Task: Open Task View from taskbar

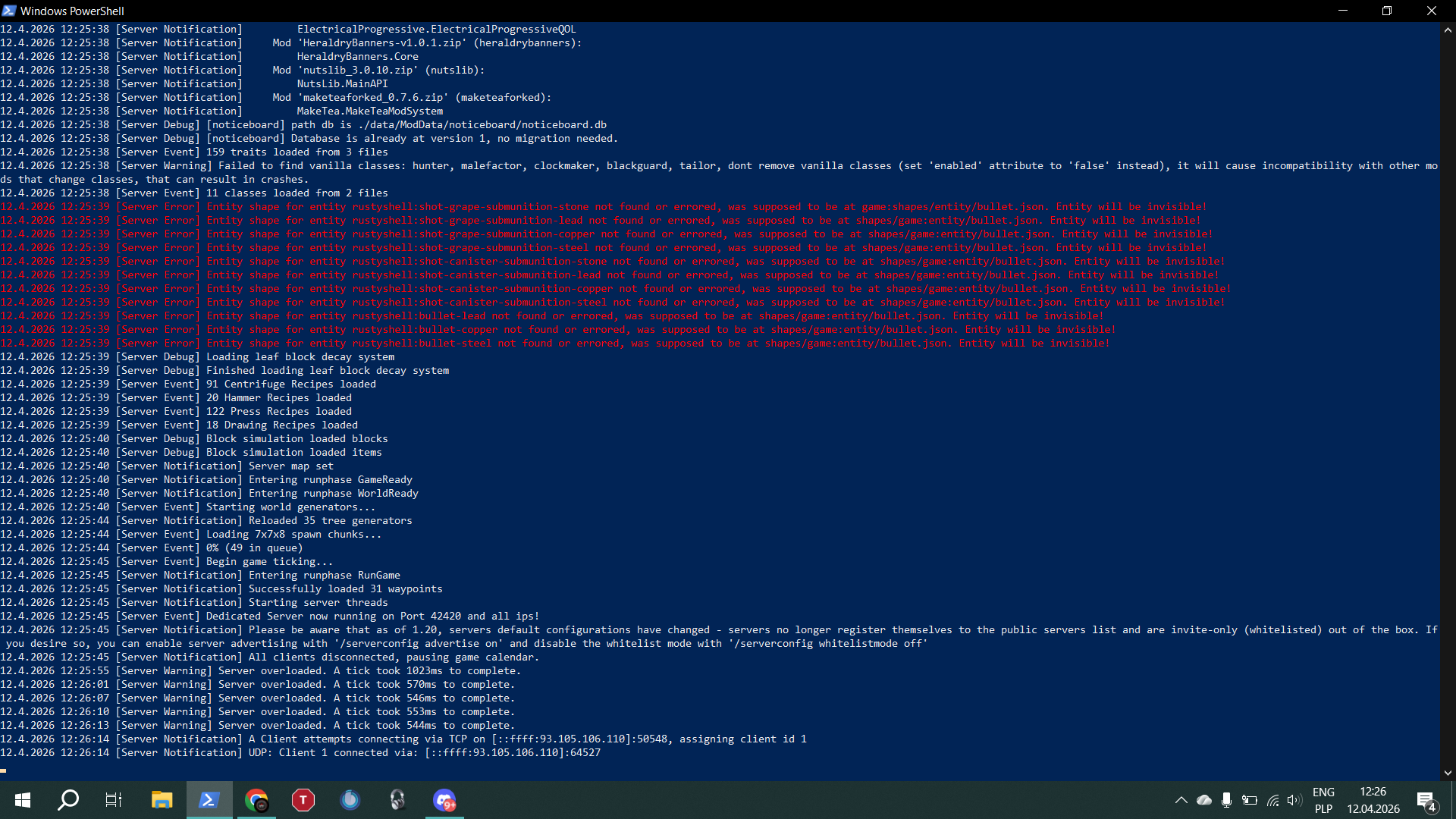Action: [x=114, y=800]
